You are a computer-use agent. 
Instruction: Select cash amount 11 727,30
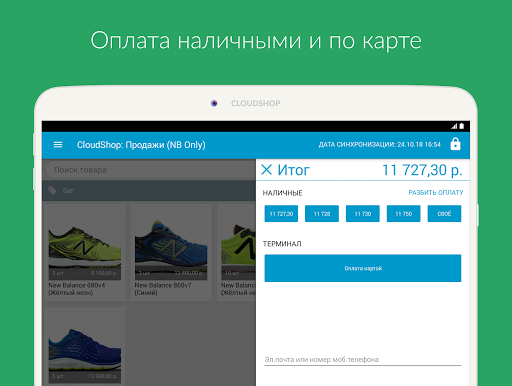click(x=281, y=214)
